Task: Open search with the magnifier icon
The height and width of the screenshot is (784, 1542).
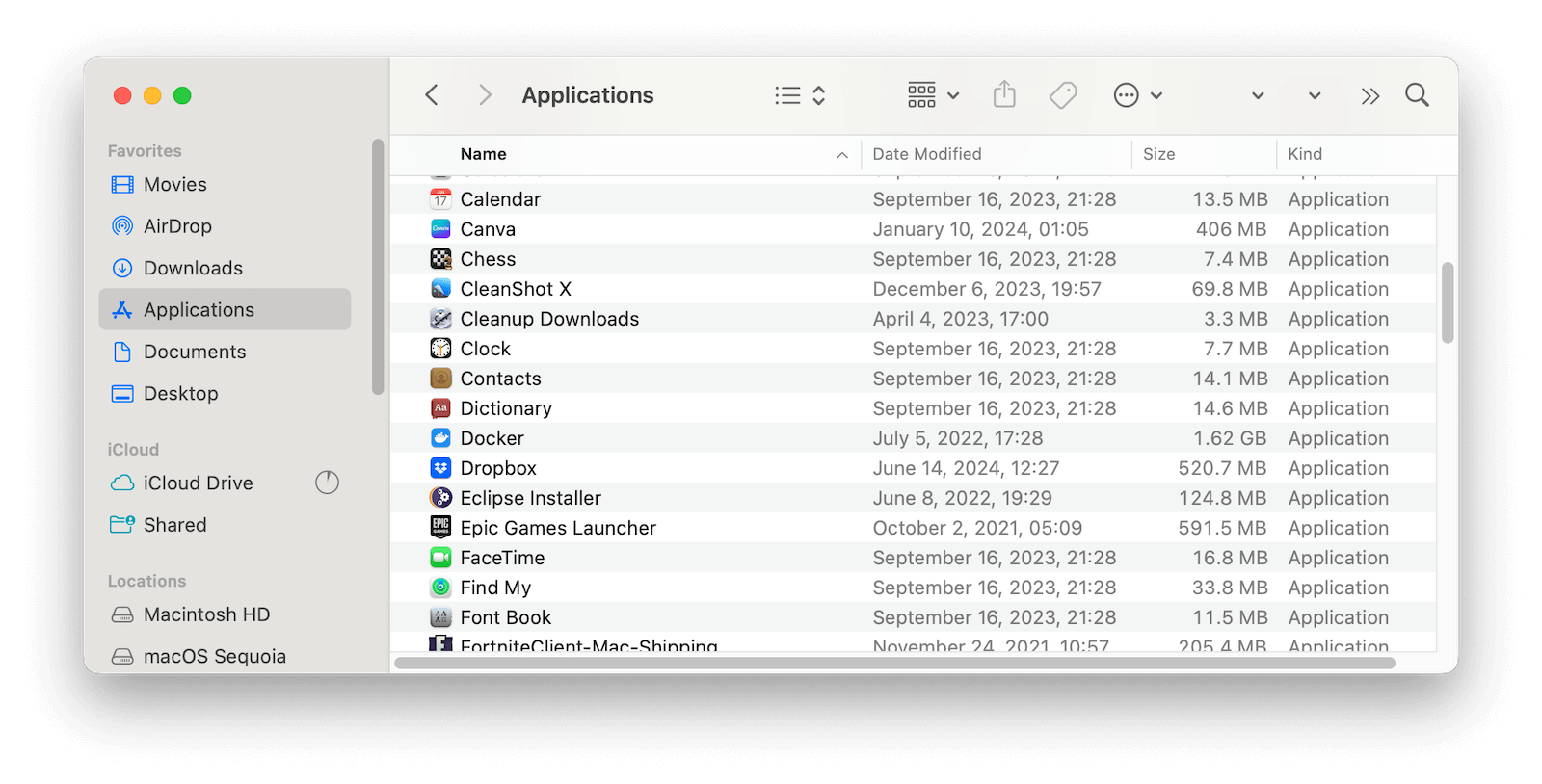Action: tap(1417, 95)
